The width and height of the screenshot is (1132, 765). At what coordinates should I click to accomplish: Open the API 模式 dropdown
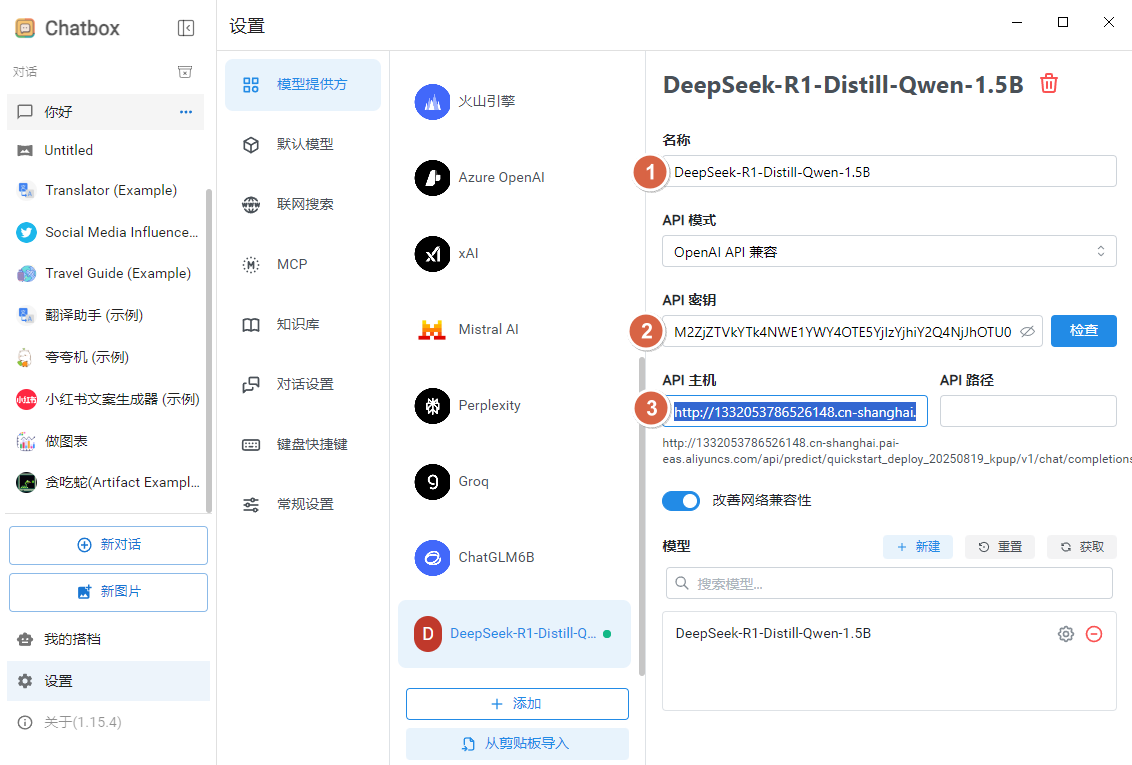(889, 251)
